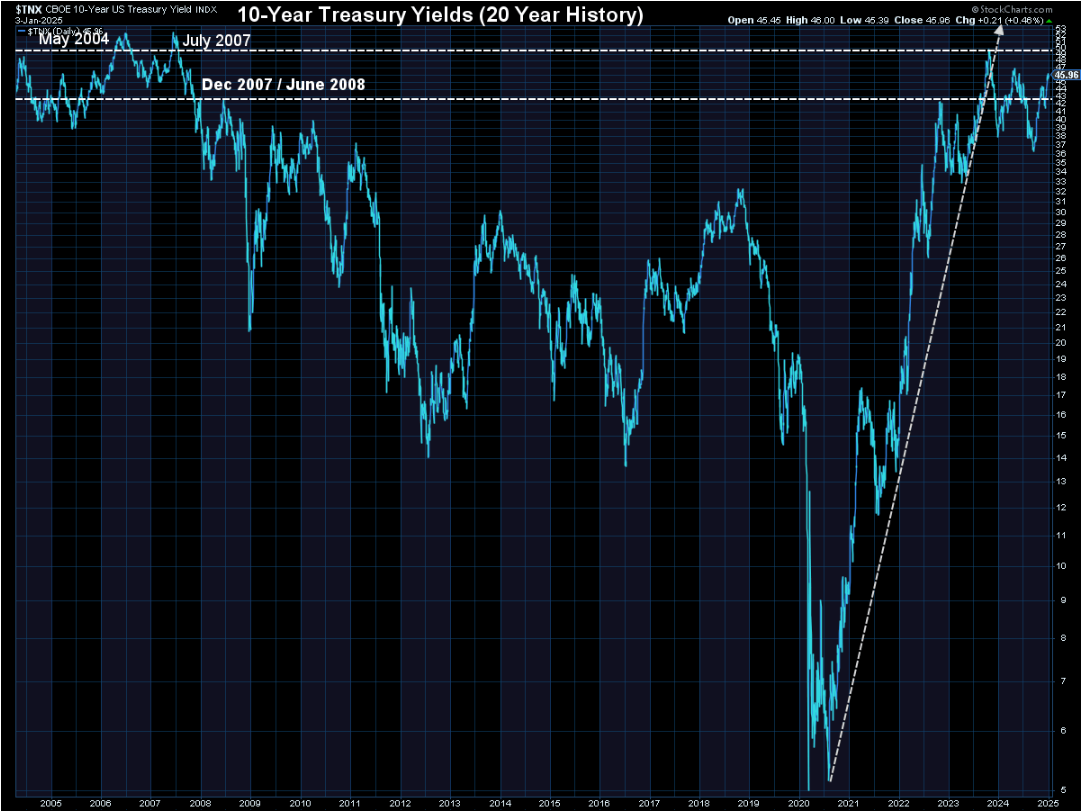Image resolution: width=1082 pixels, height=812 pixels.
Task: Click the y-axis value 9
Action: [1063, 600]
